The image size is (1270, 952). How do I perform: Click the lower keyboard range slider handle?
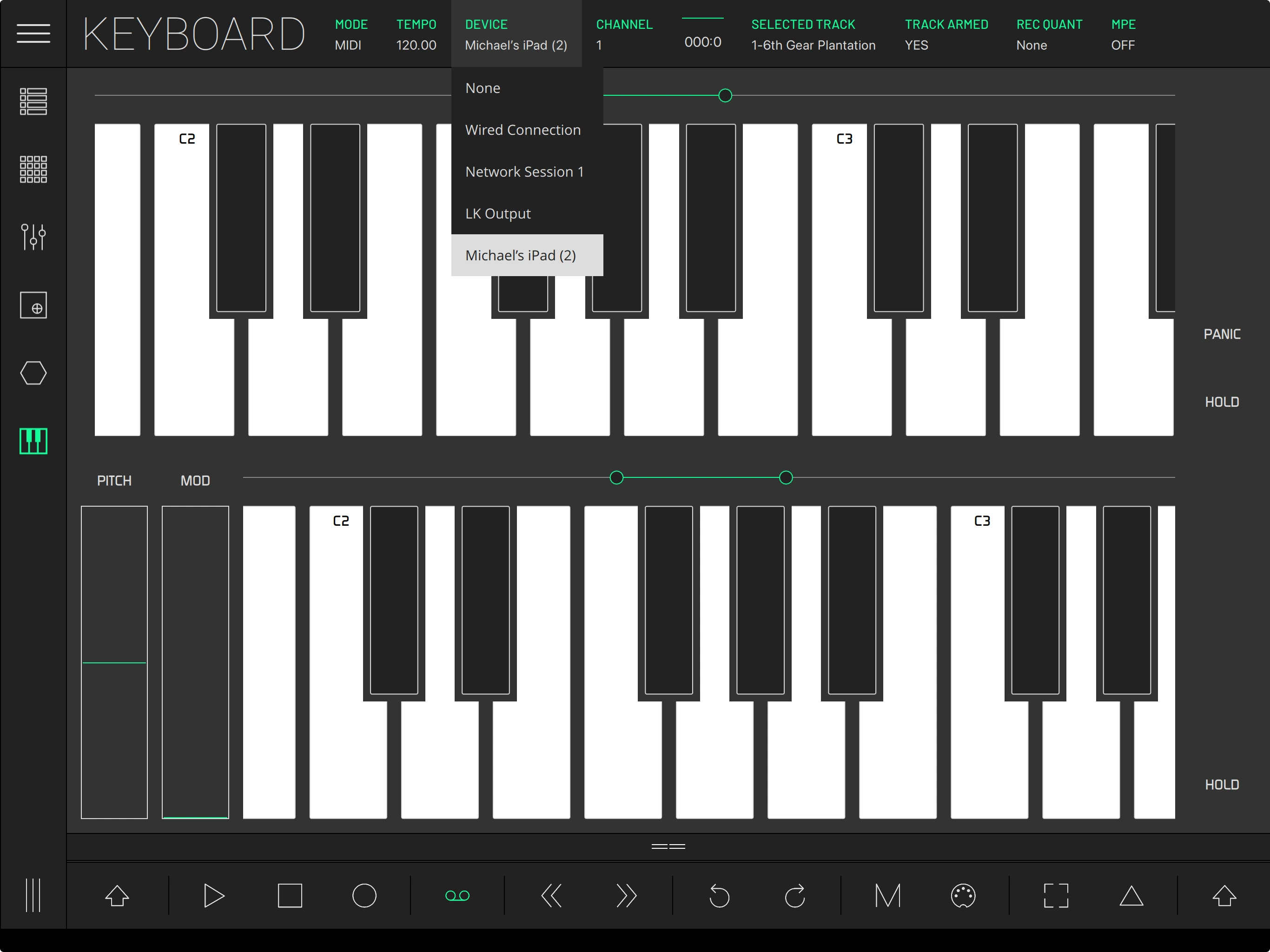tap(616, 478)
